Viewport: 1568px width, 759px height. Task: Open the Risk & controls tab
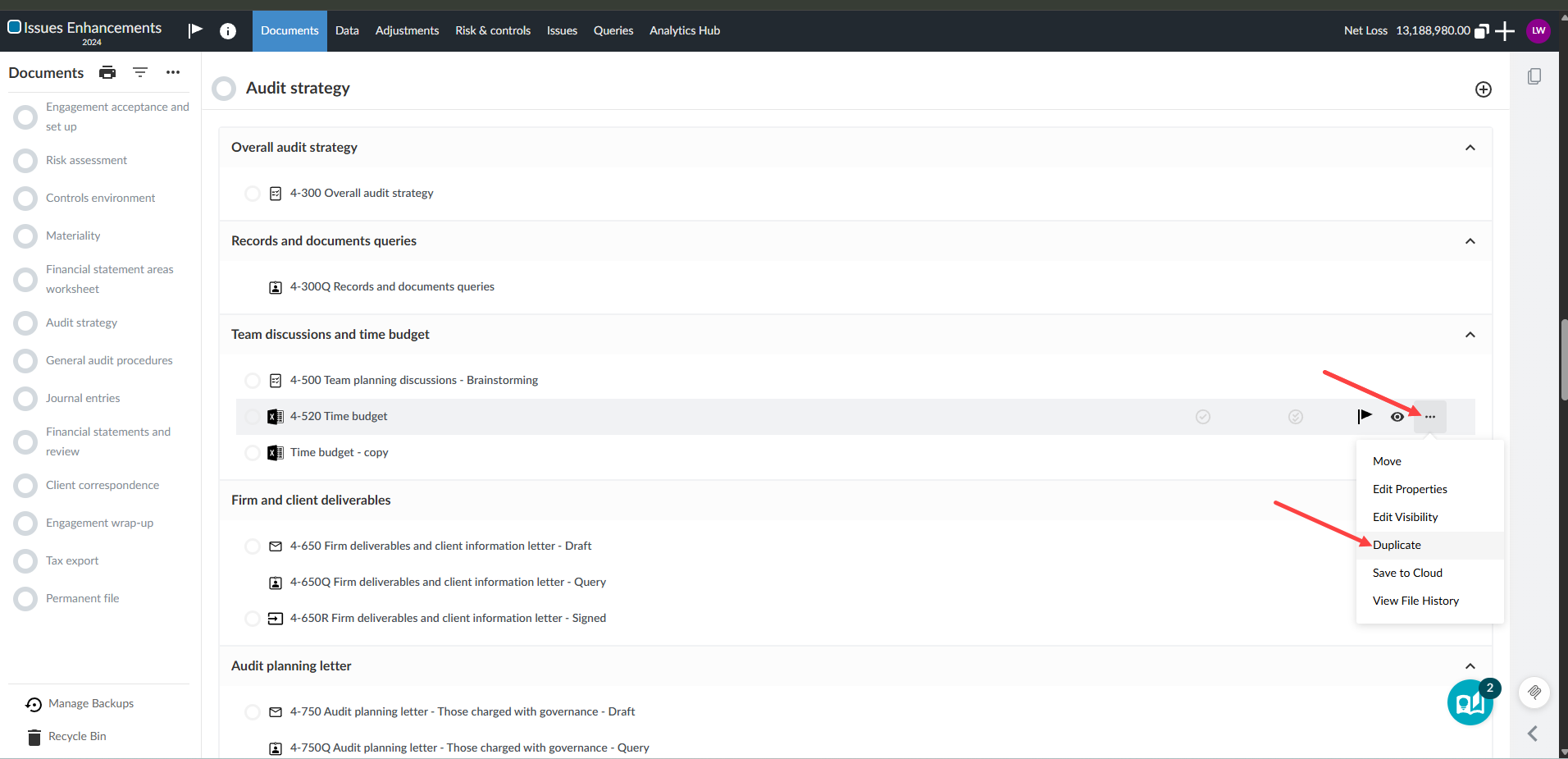click(x=493, y=31)
